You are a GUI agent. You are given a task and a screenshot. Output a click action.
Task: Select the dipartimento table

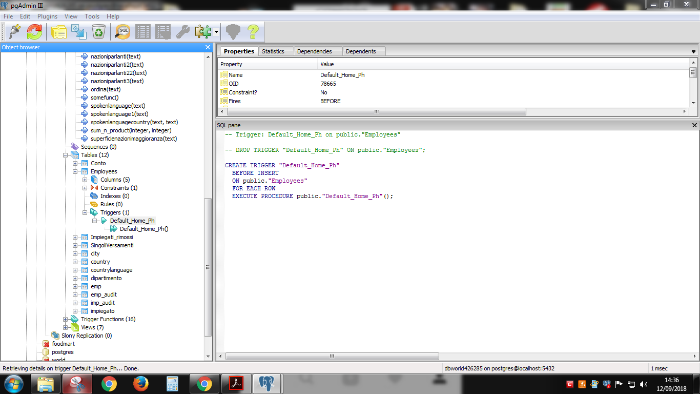[x=106, y=278]
